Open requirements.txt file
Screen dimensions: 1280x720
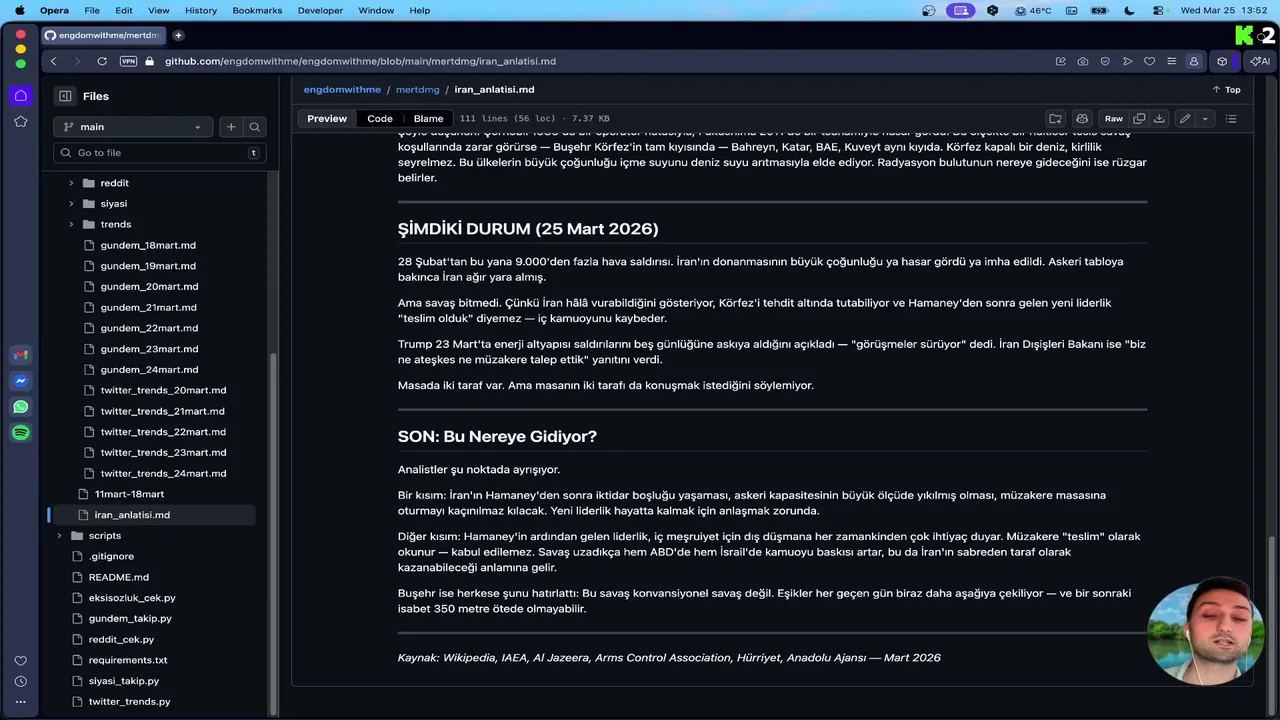pyautogui.click(x=128, y=661)
